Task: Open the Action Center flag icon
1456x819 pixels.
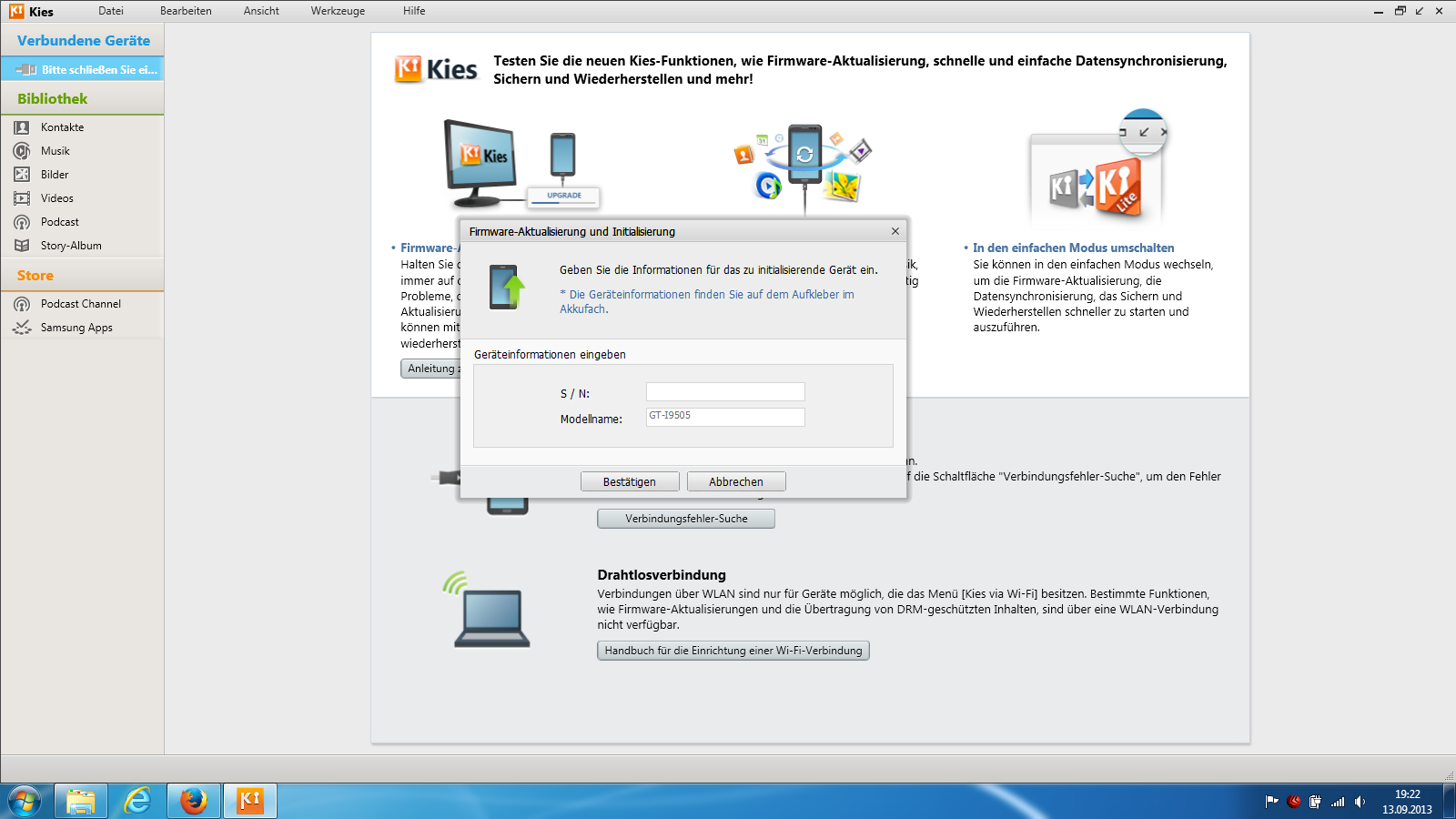Action: 1272,802
